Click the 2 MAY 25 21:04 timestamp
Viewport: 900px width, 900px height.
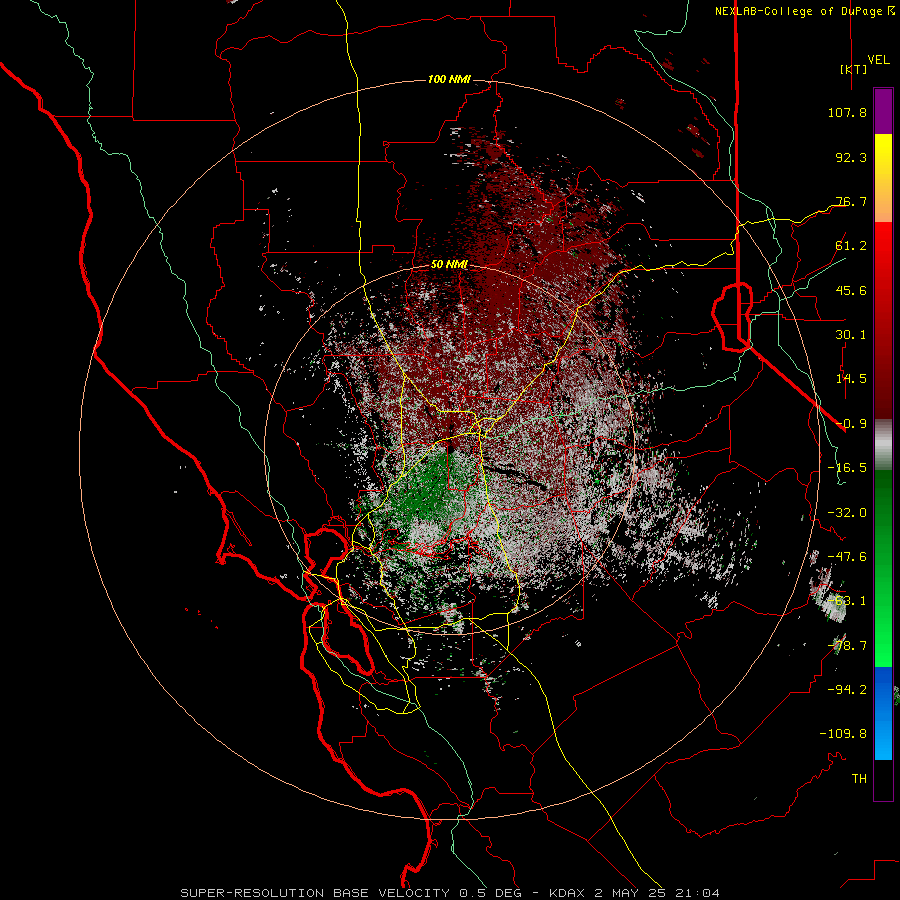pos(657,893)
